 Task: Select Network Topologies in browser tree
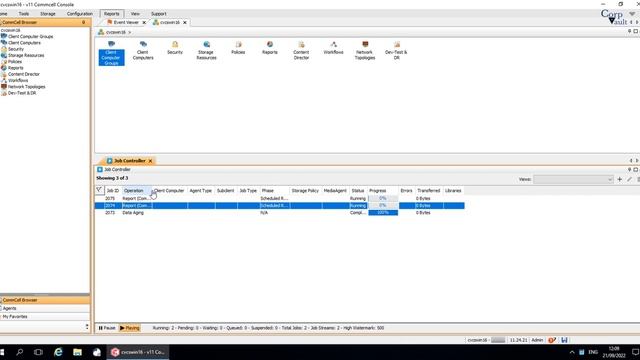[x=27, y=87]
